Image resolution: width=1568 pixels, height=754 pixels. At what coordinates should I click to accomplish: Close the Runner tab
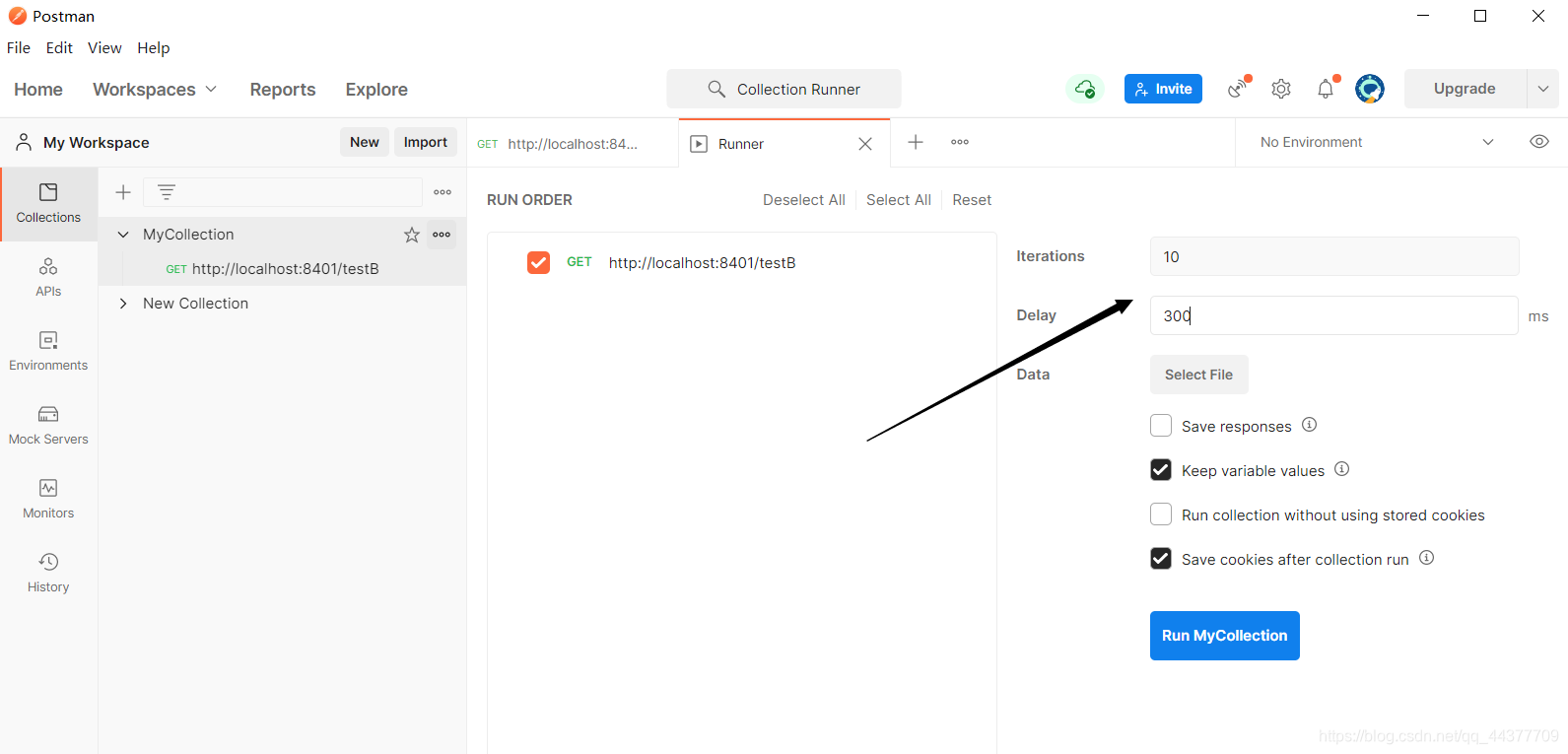865,144
